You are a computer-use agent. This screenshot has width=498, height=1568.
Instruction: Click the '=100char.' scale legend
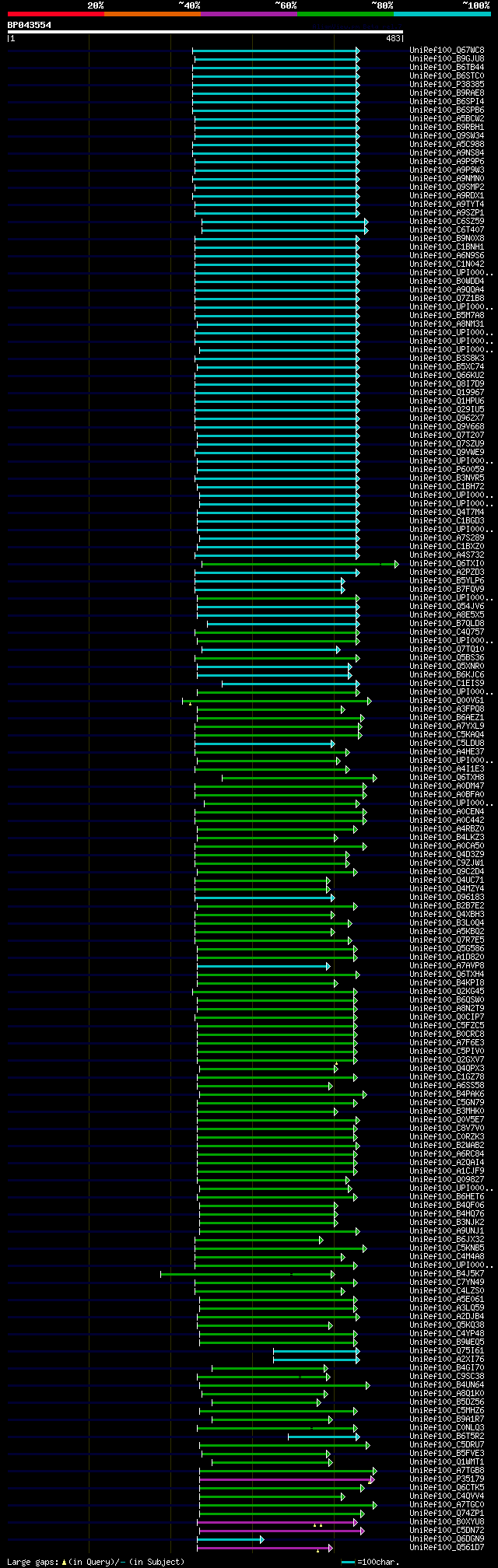(370, 1561)
